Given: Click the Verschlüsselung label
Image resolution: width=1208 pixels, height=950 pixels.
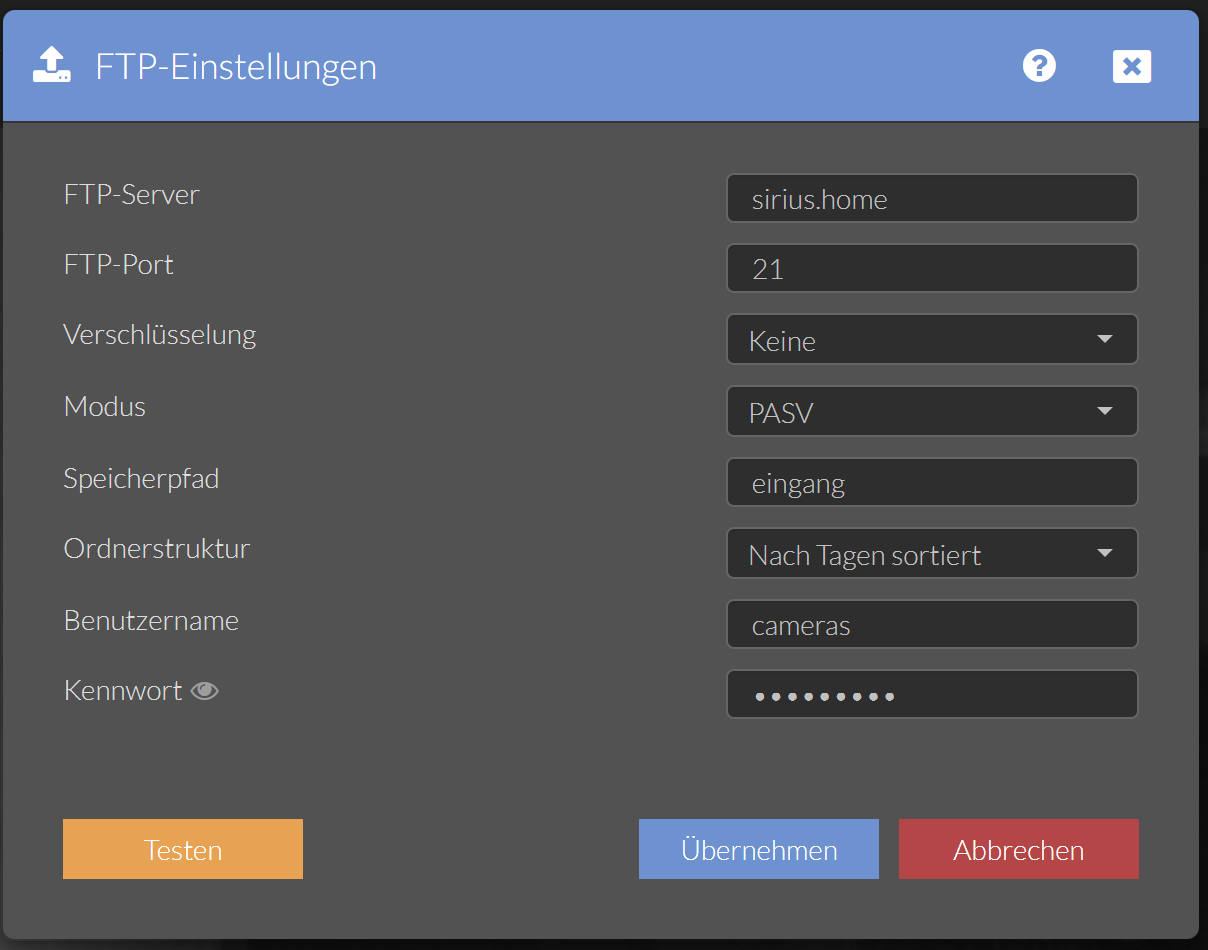Looking at the screenshot, I should click(160, 334).
